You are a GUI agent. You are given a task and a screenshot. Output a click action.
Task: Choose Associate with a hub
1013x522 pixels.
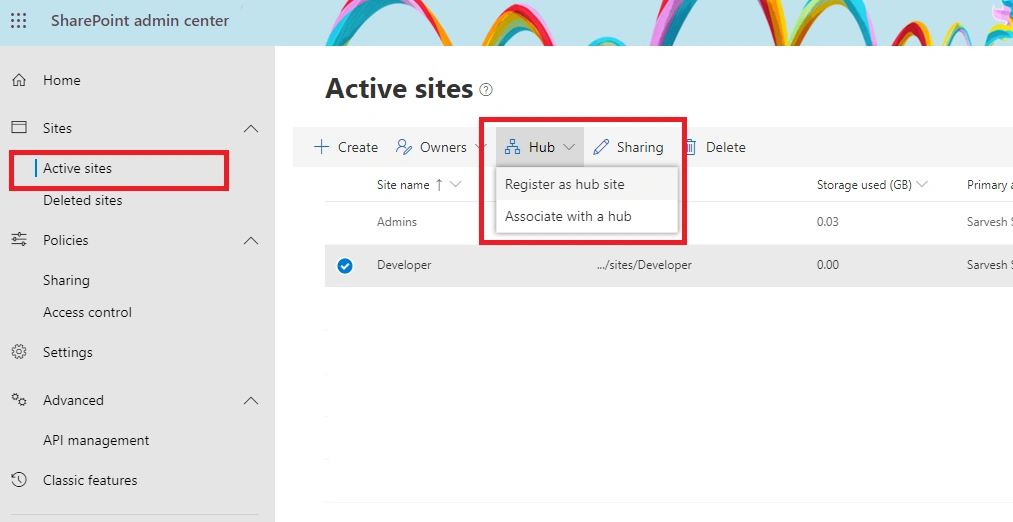587,216
